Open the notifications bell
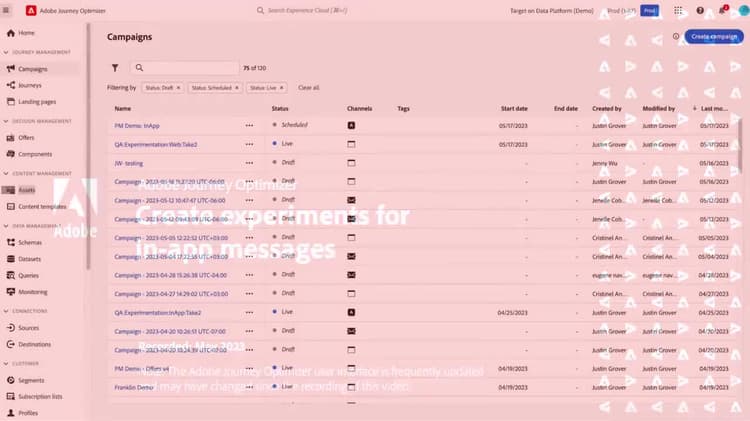 [x=722, y=11]
